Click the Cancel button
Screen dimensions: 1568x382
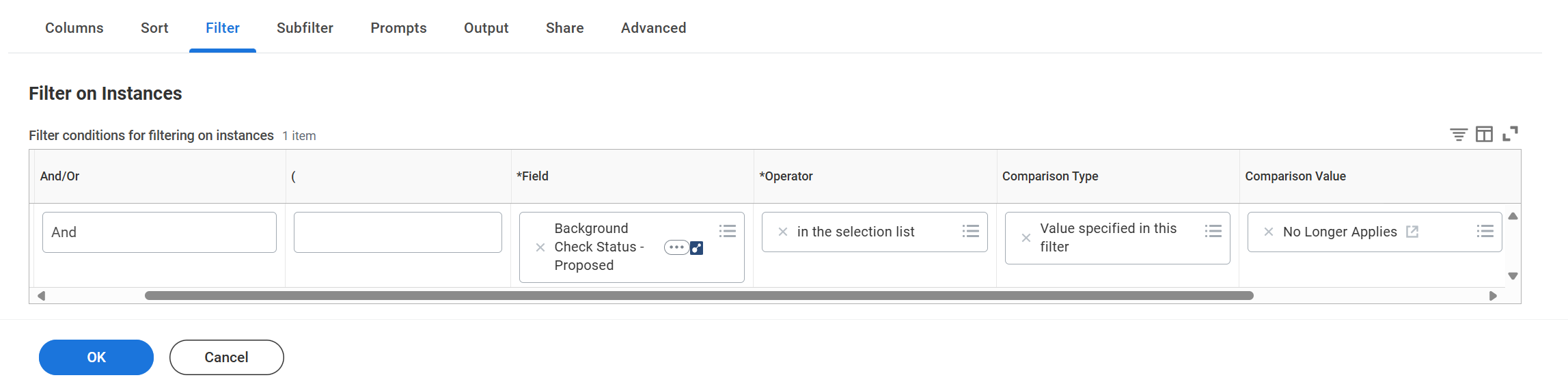[227, 357]
